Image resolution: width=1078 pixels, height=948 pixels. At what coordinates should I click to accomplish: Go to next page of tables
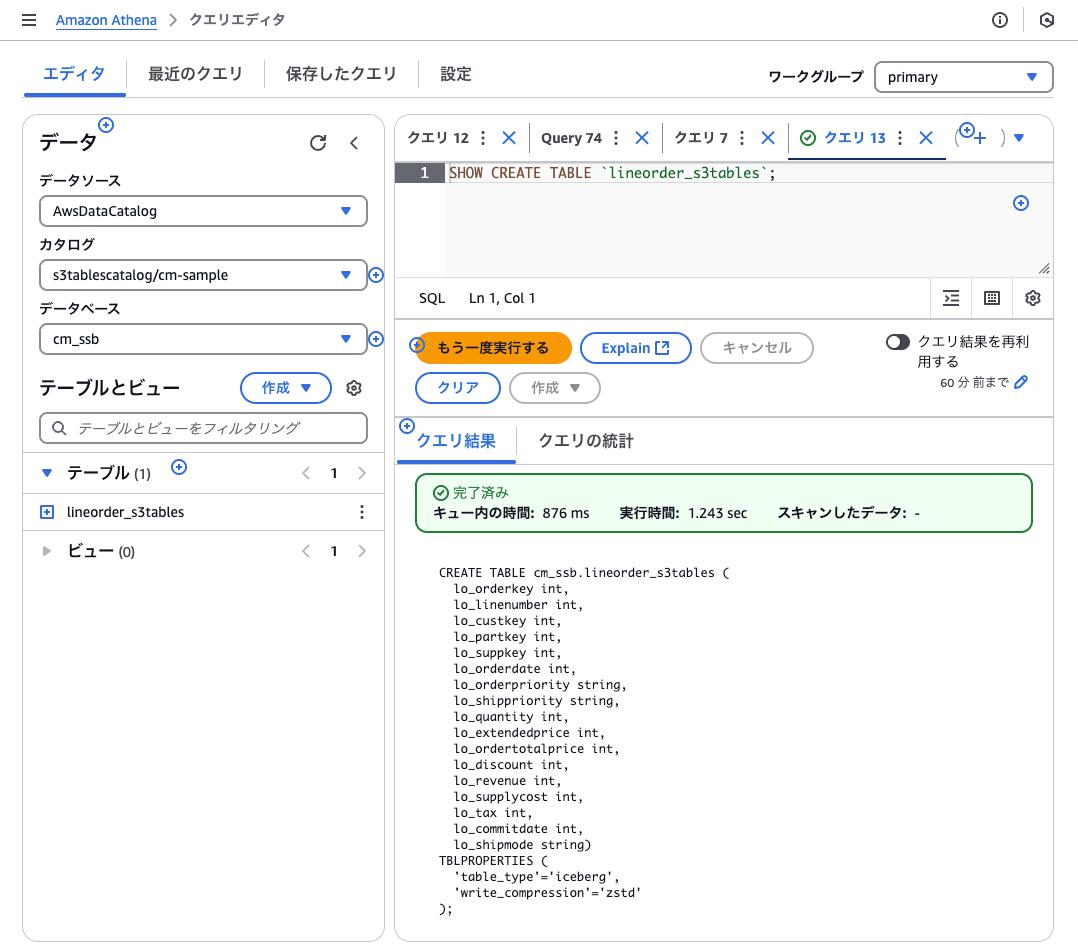pos(362,473)
